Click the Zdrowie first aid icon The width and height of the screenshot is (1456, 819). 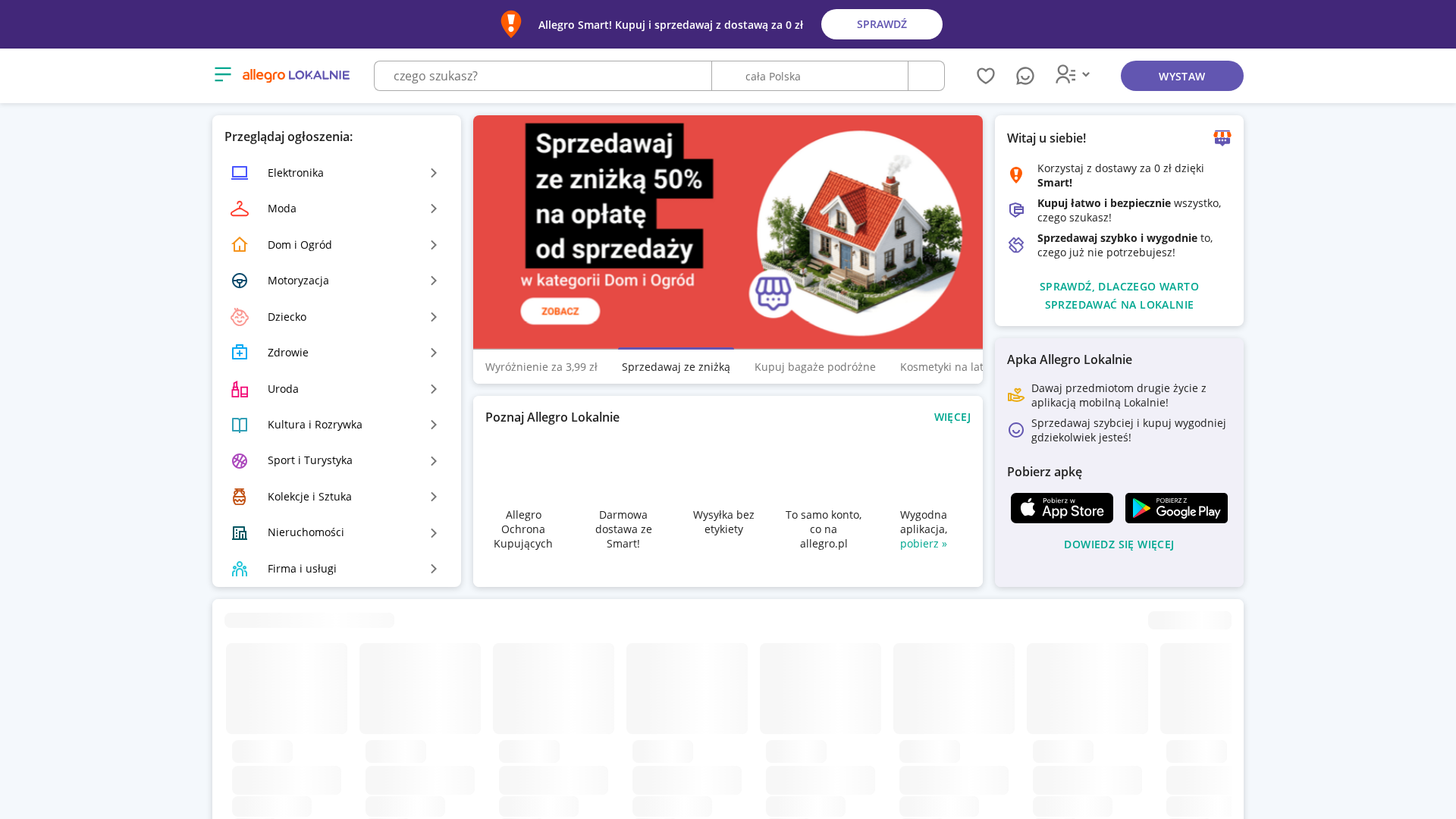240,353
